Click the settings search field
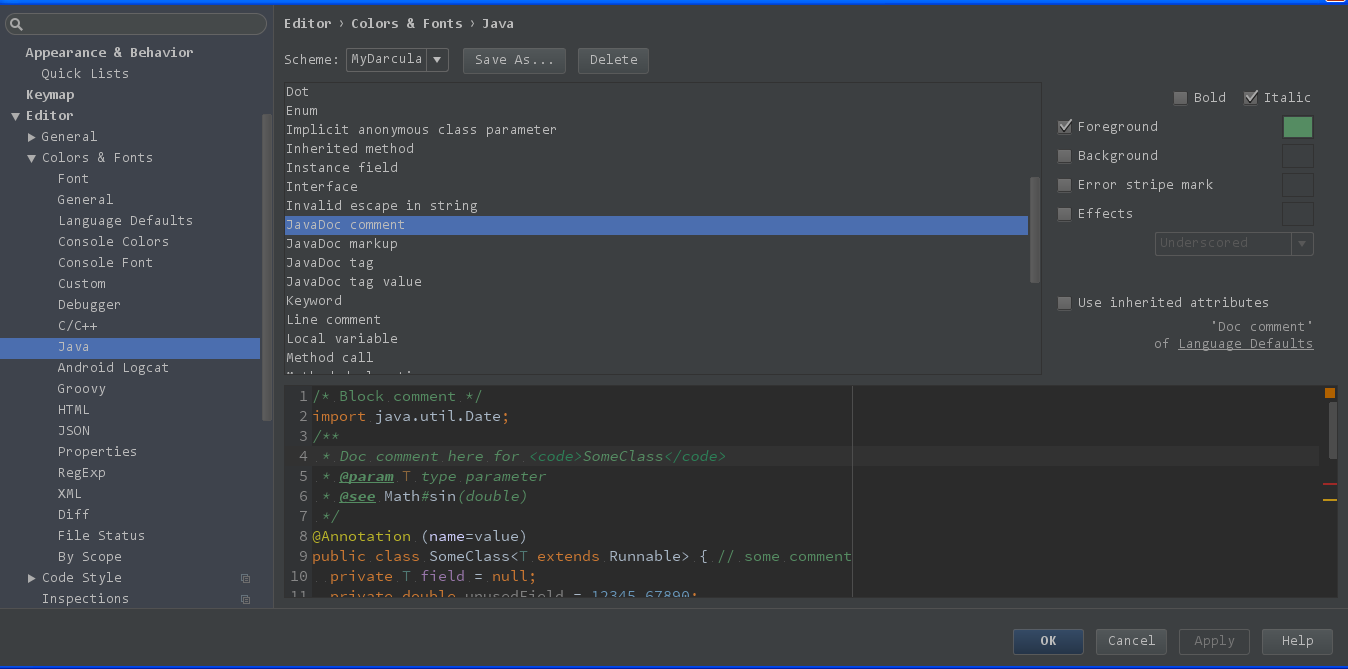This screenshot has height=669, width=1348. (136, 24)
